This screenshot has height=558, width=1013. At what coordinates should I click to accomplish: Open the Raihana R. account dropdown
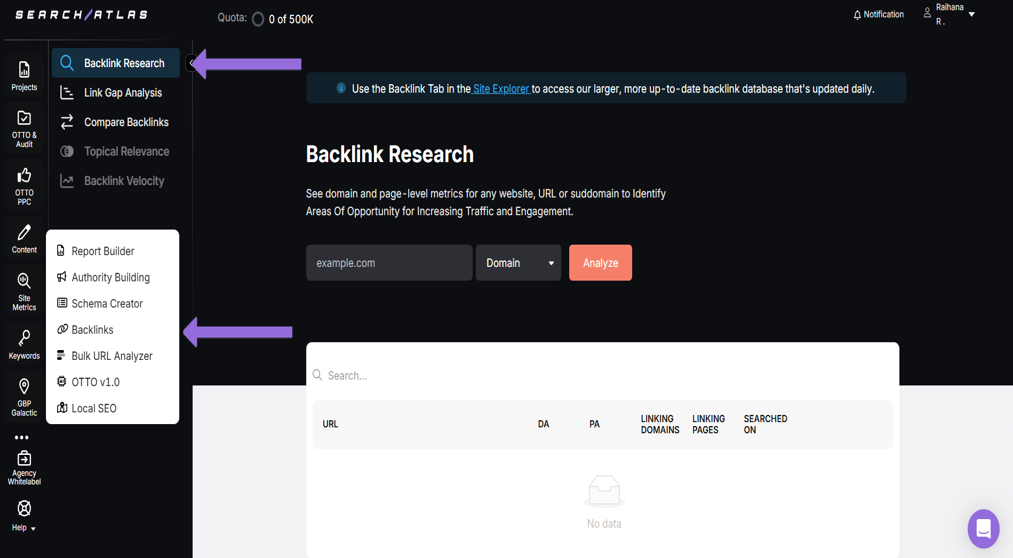(949, 14)
